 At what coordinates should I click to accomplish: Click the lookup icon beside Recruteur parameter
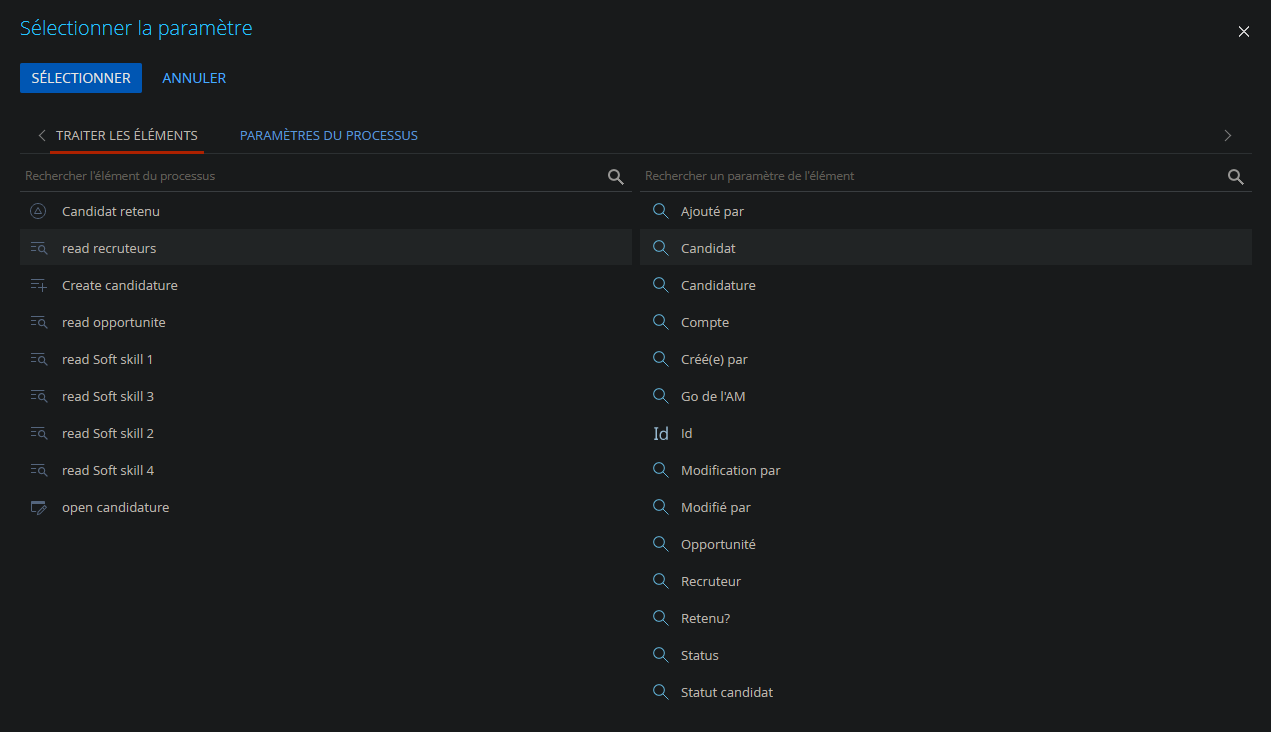click(660, 580)
